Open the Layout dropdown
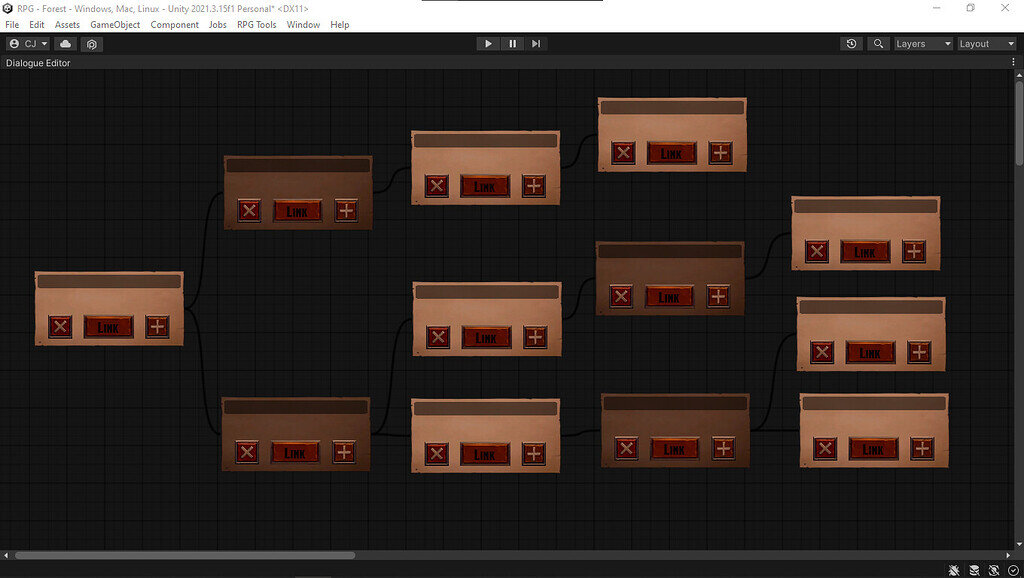This screenshot has height=578, width=1024. click(x=986, y=43)
